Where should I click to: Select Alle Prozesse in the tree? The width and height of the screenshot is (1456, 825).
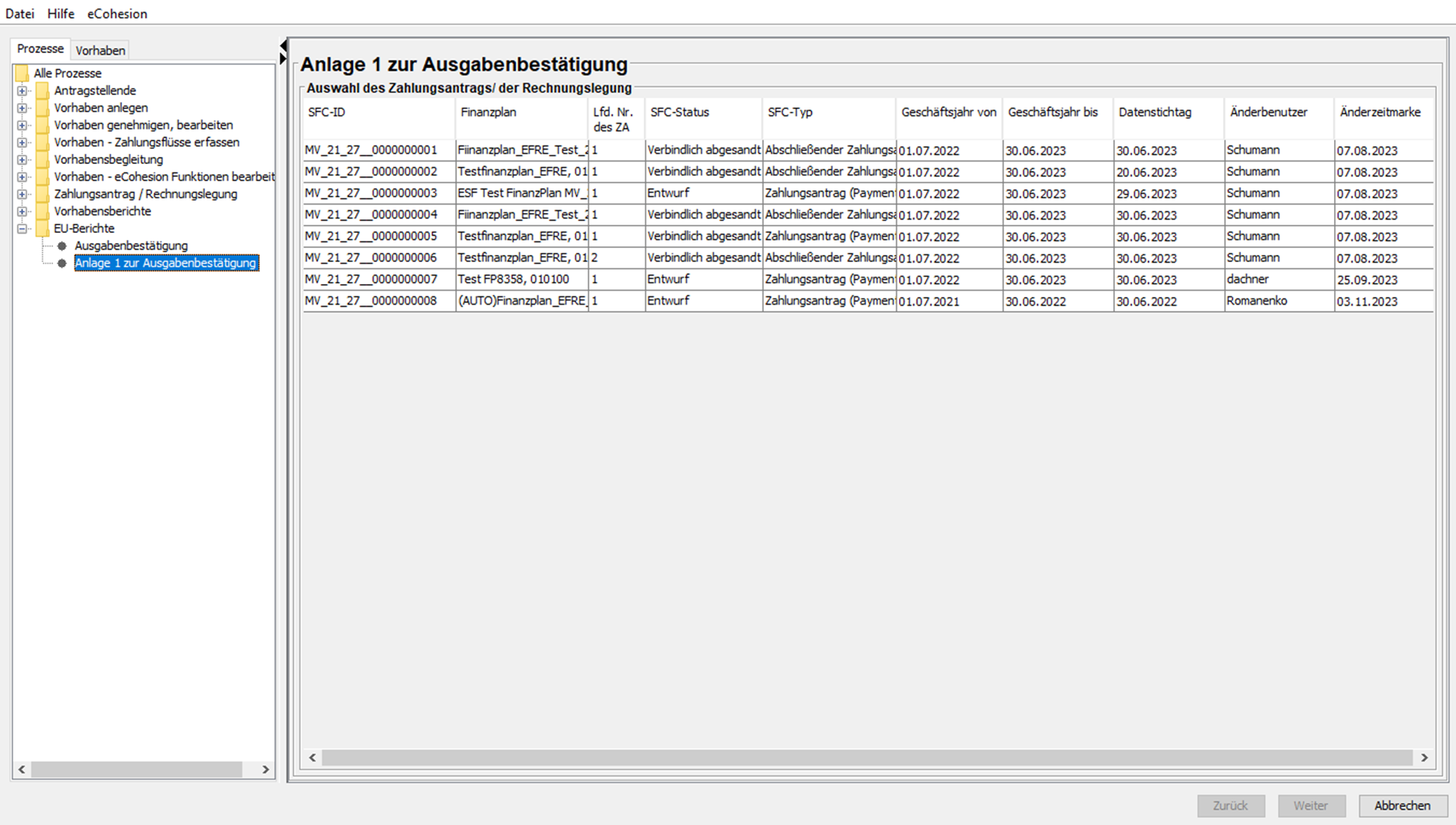[x=68, y=73]
